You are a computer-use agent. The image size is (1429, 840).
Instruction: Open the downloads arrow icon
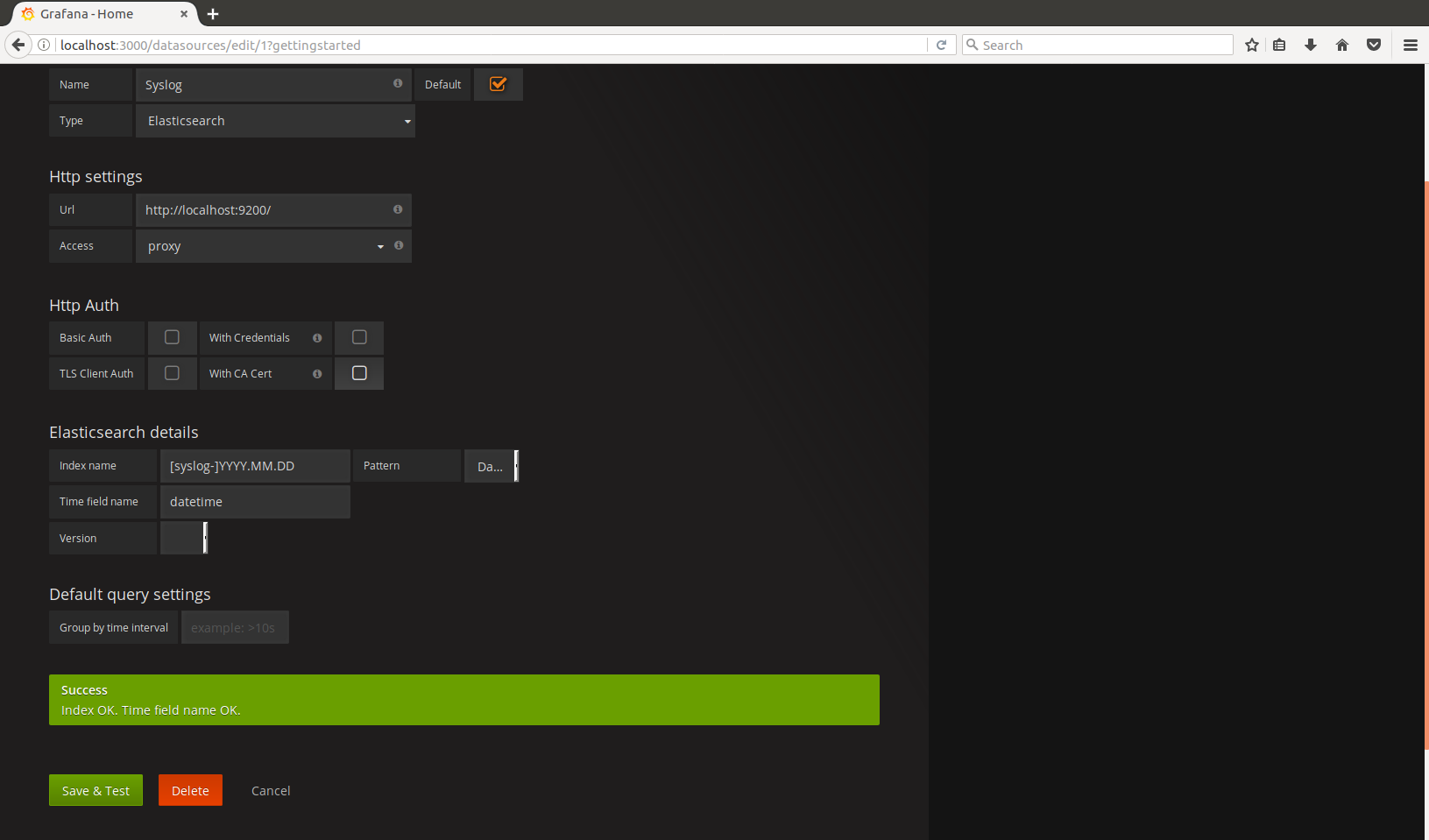[x=1311, y=45]
